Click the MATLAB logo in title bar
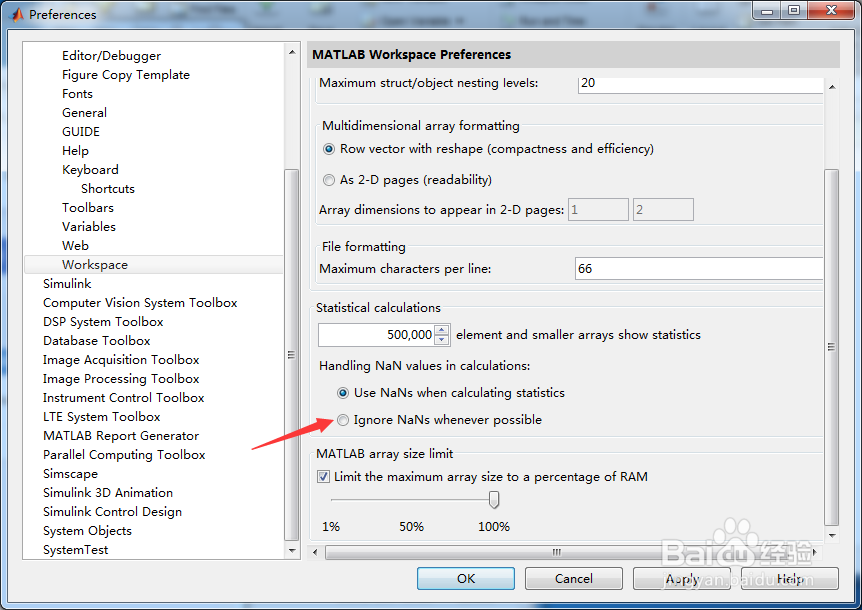The width and height of the screenshot is (862, 610). point(17,14)
